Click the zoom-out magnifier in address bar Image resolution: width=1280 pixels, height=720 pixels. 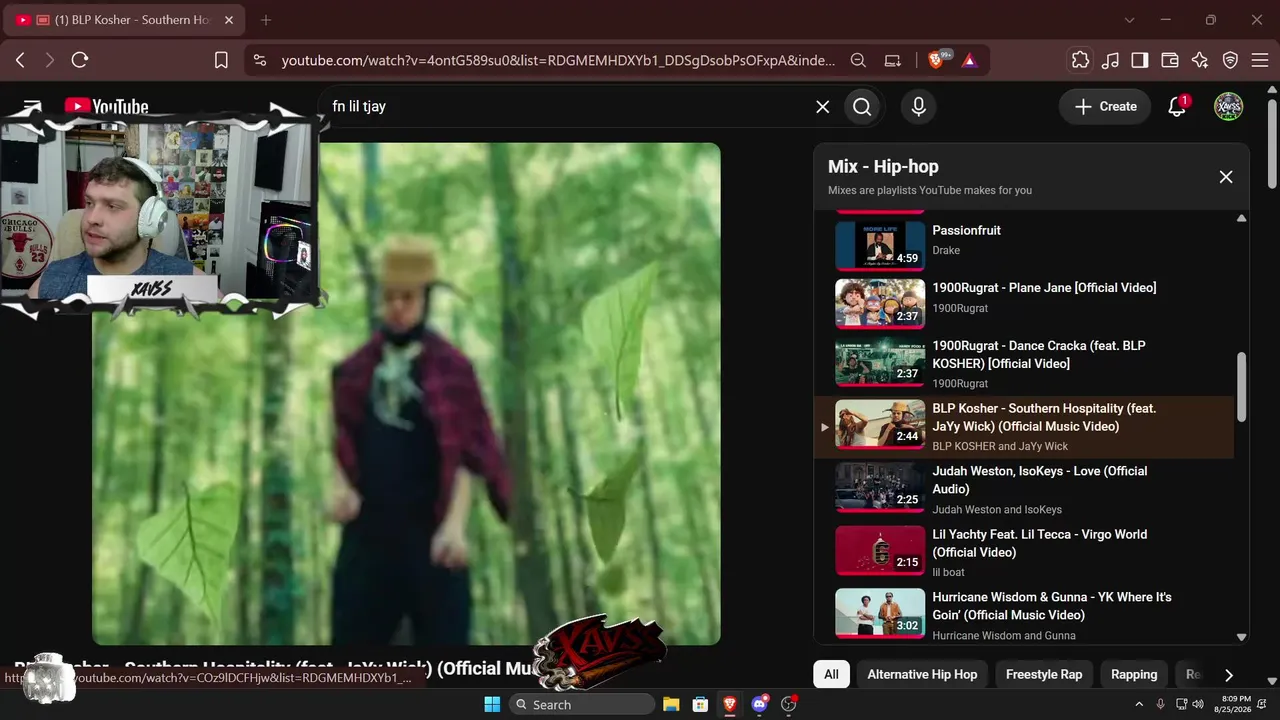coord(858,60)
